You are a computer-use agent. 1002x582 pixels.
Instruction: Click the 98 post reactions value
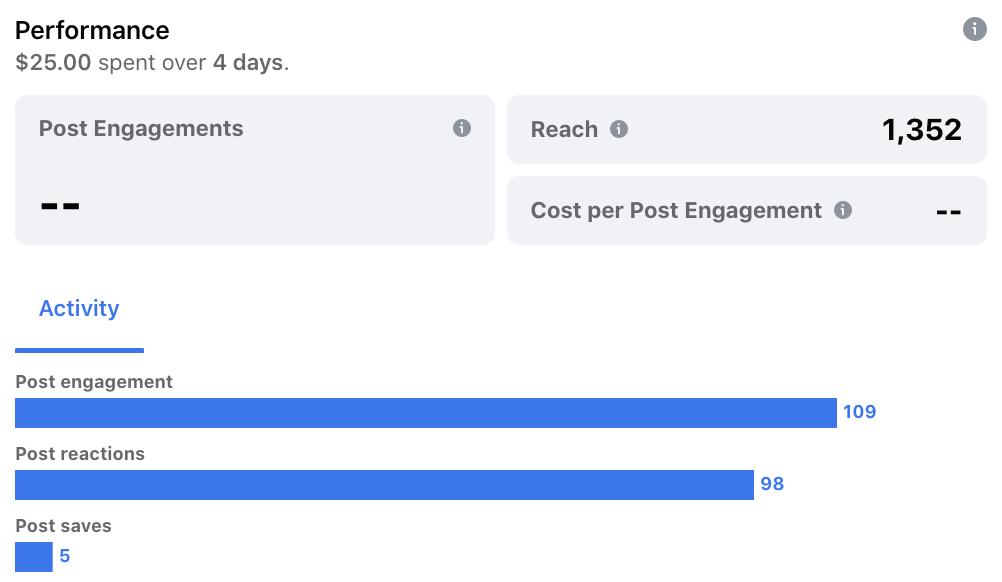click(x=772, y=484)
